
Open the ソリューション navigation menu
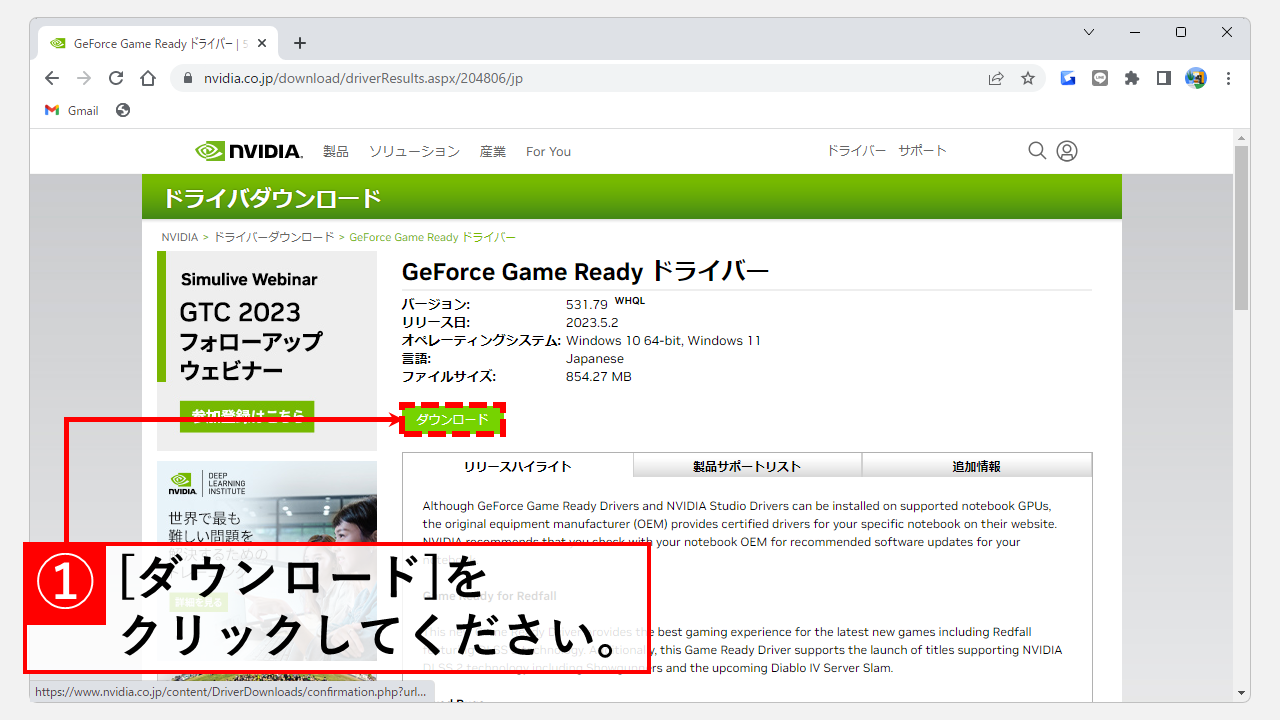[x=413, y=150]
